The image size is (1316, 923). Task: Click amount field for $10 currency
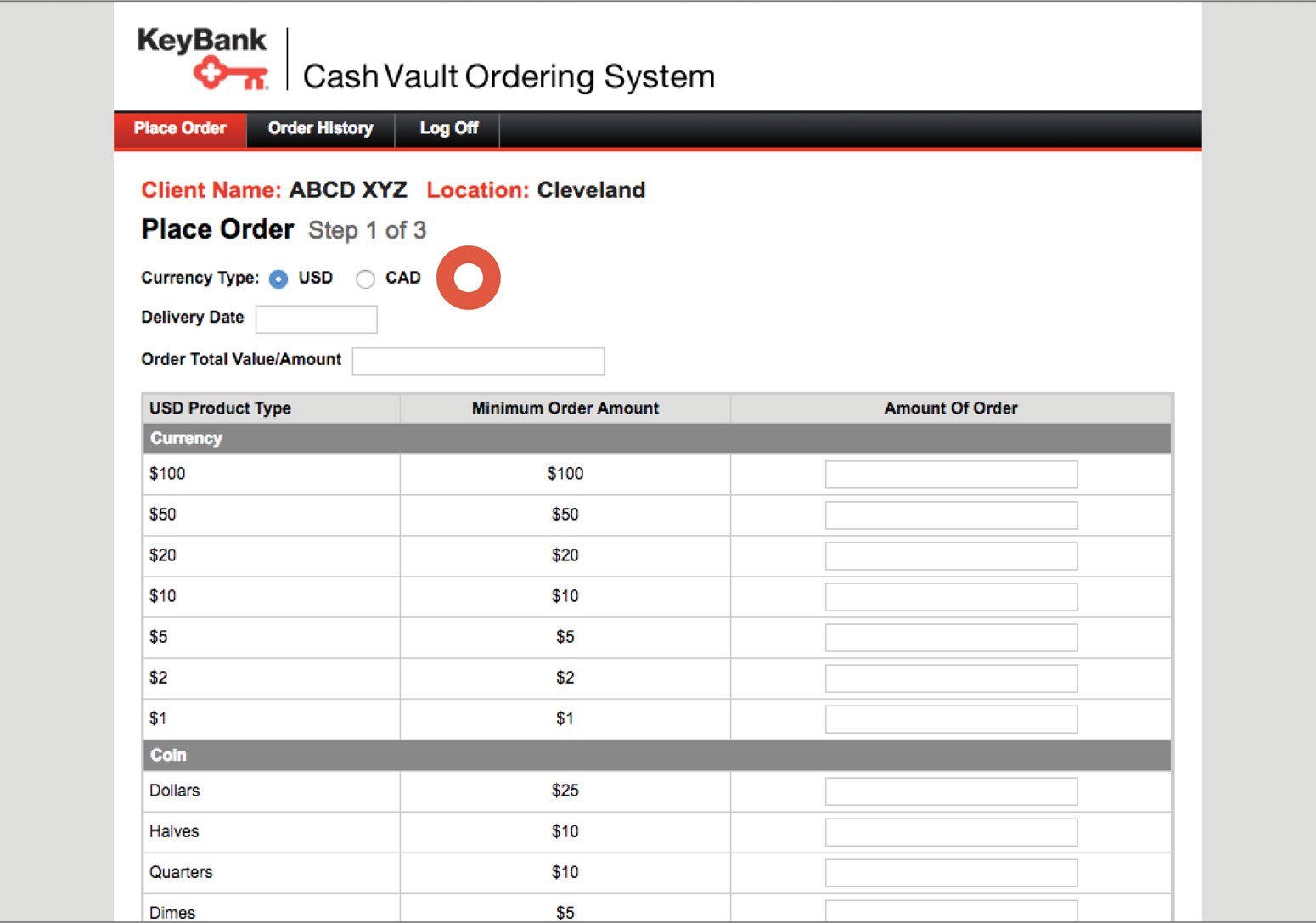click(x=951, y=596)
